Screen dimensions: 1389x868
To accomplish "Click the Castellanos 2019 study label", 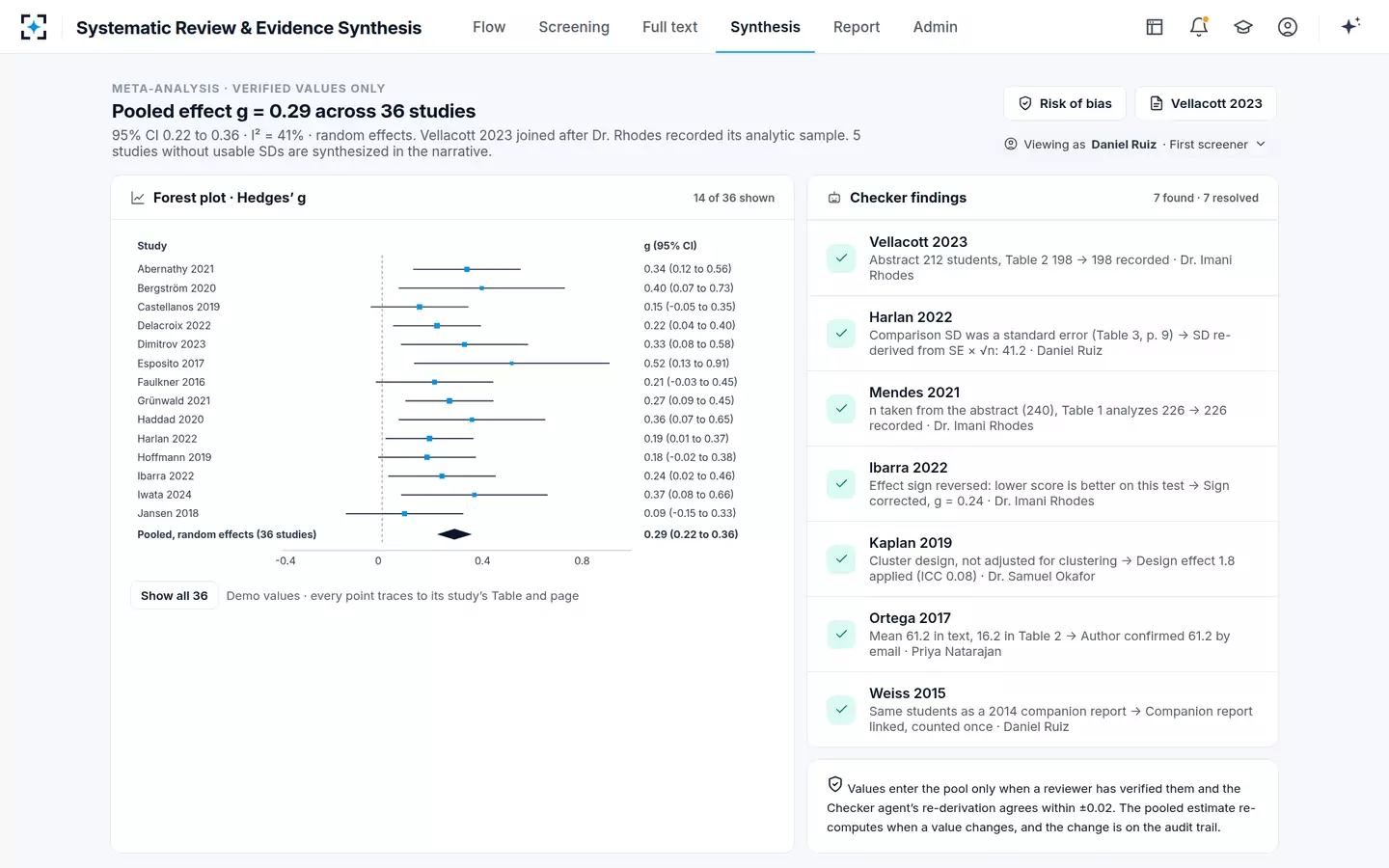I will (178, 307).
